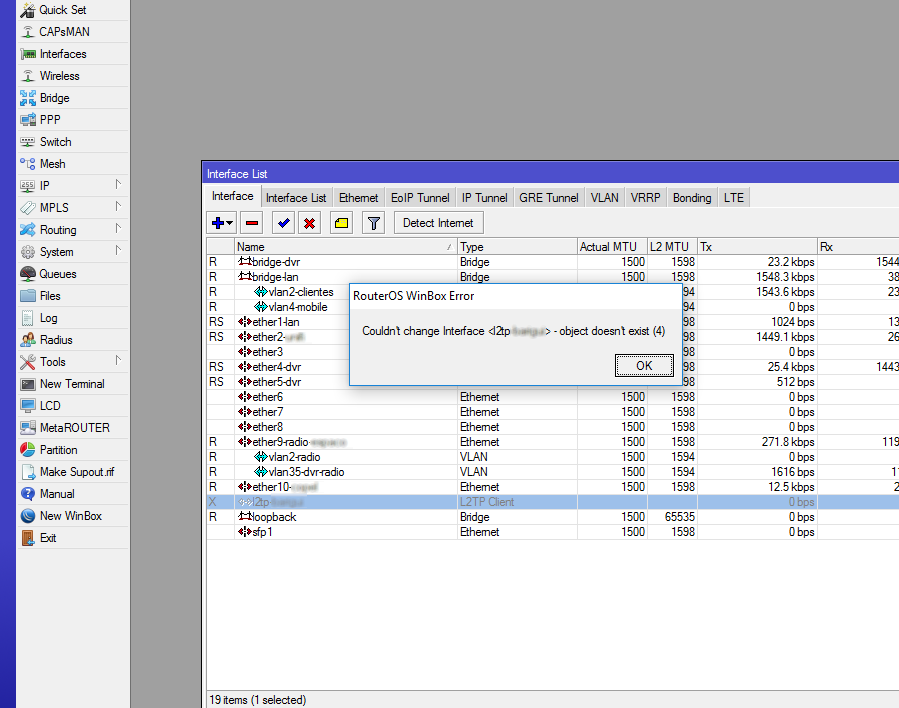Open Wireless in the left sidebar

[59, 76]
